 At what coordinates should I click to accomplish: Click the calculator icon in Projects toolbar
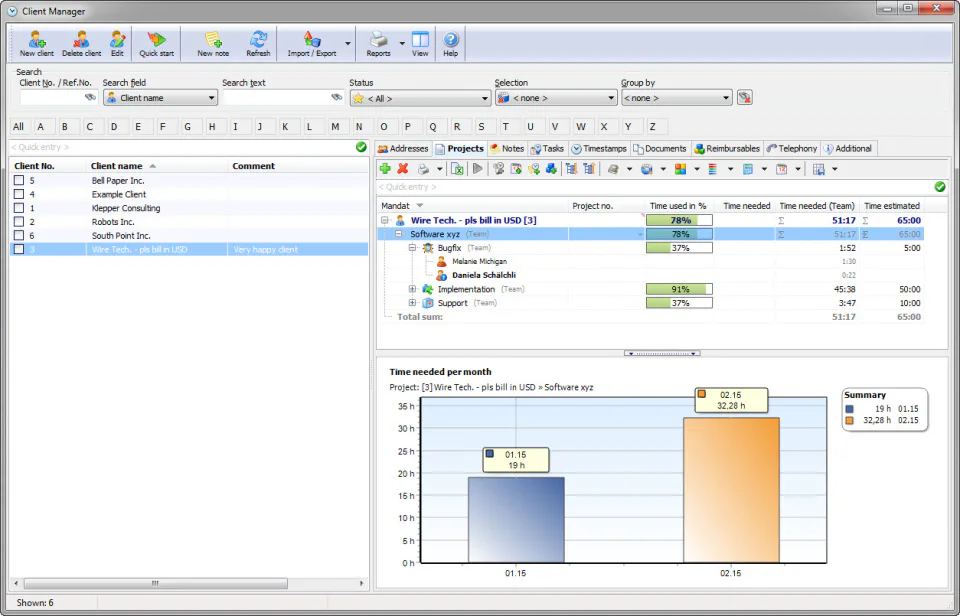click(748, 169)
